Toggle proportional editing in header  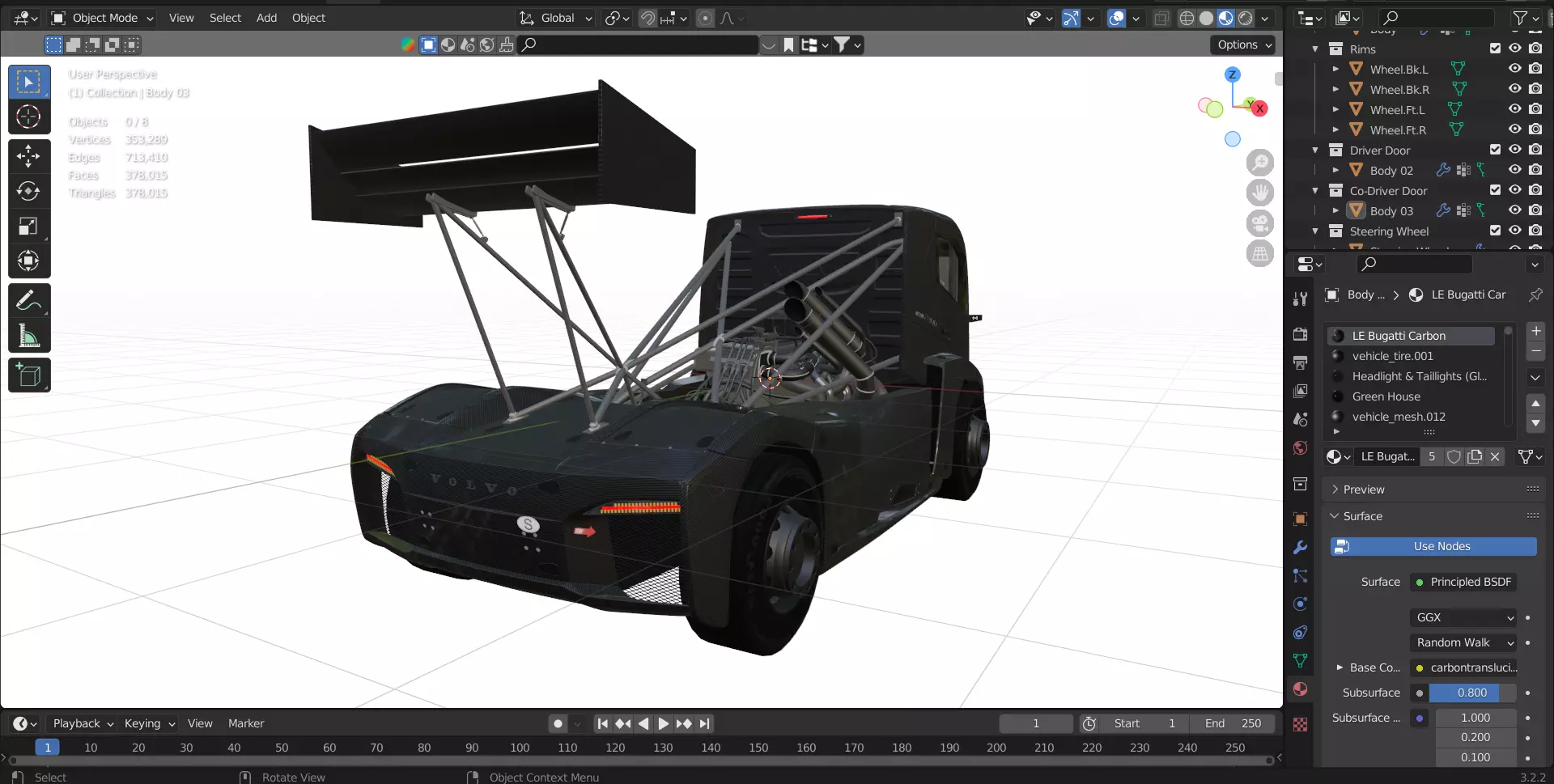tap(706, 18)
